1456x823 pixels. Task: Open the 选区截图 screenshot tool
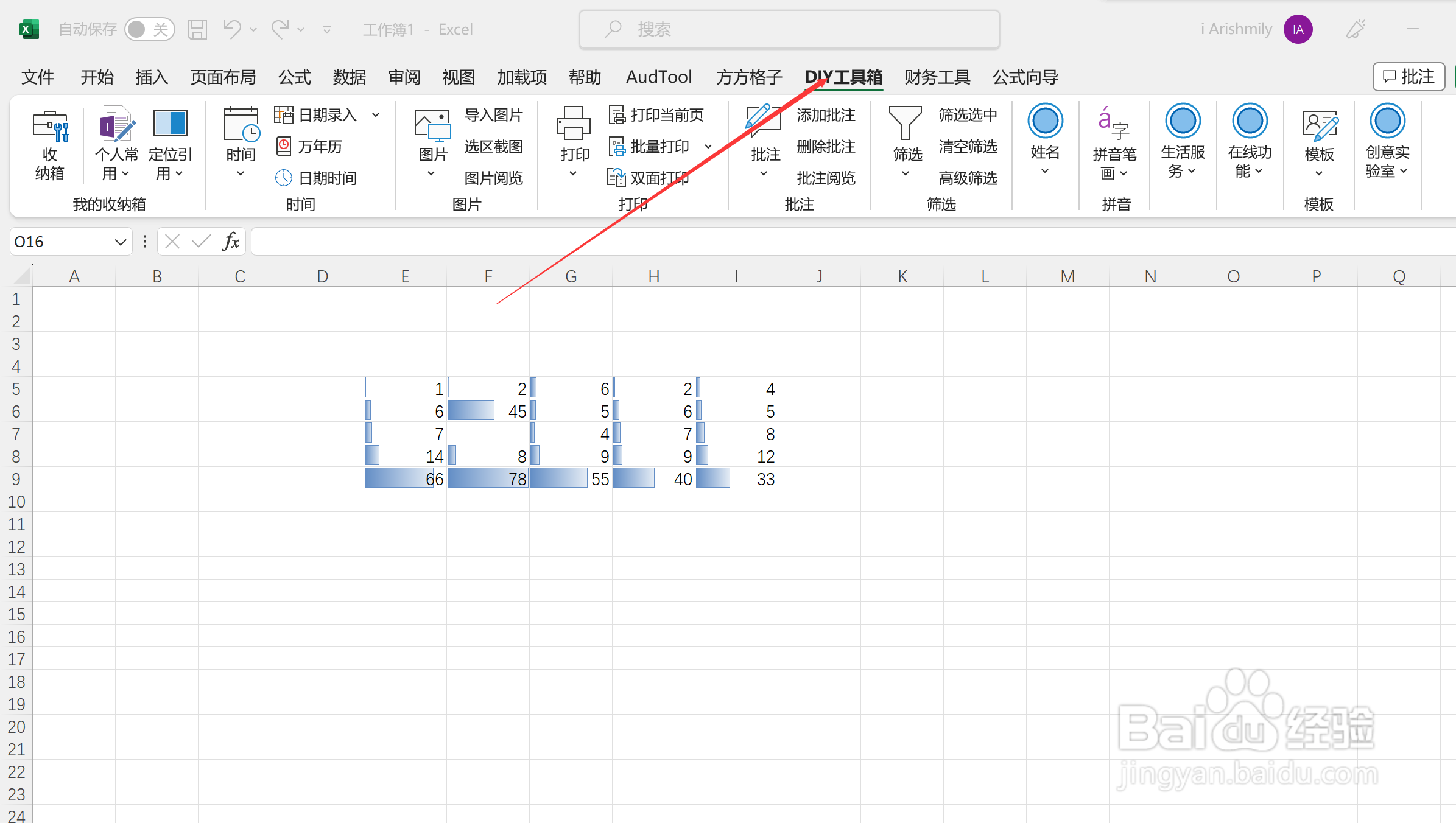point(493,146)
